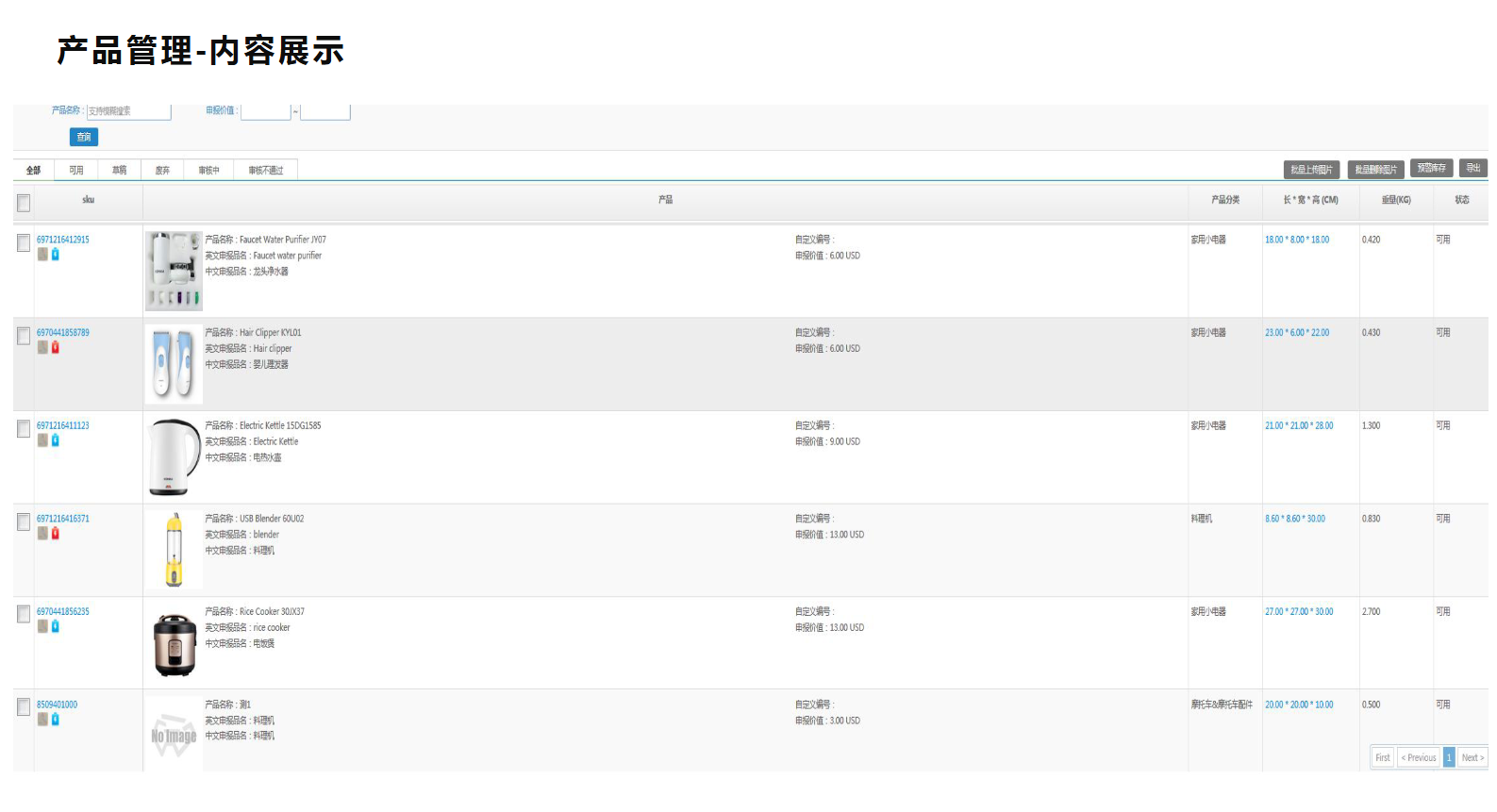The height and width of the screenshot is (812, 1497).
Task: Open the 废弃 tab
Action: [162, 170]
